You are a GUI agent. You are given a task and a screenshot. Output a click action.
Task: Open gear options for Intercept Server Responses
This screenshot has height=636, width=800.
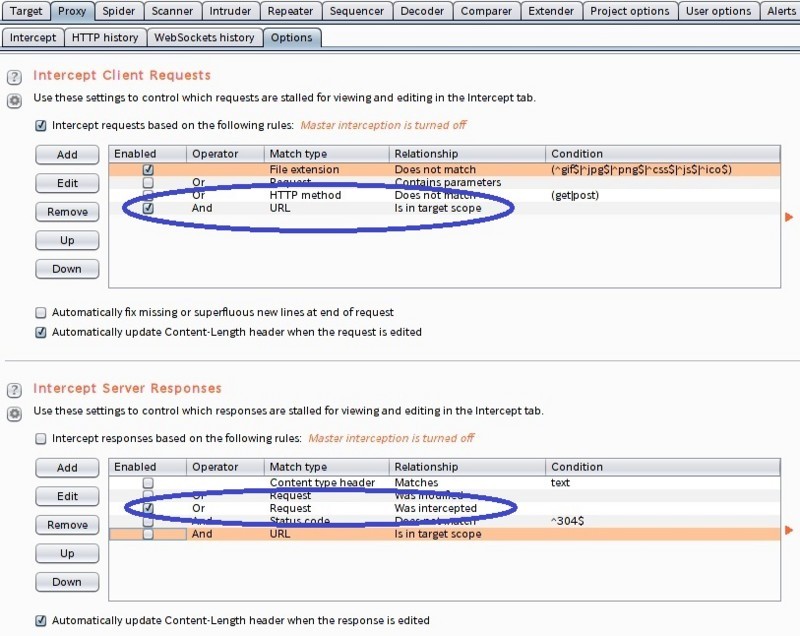14,414
